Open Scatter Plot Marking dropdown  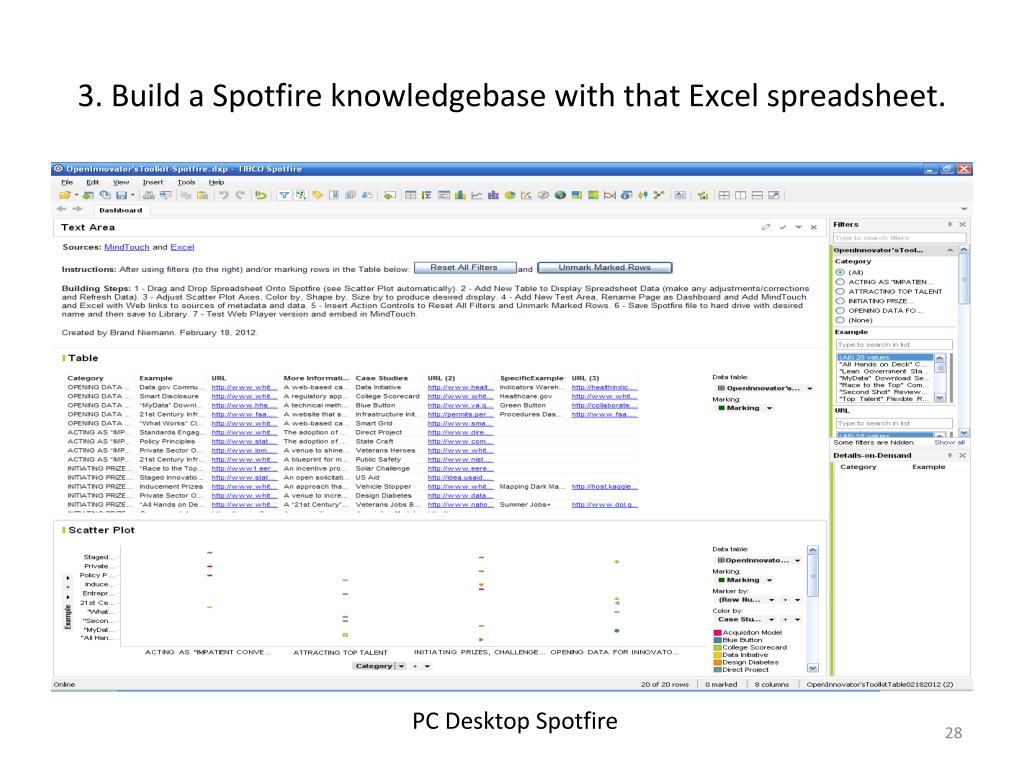pos(769,581)
